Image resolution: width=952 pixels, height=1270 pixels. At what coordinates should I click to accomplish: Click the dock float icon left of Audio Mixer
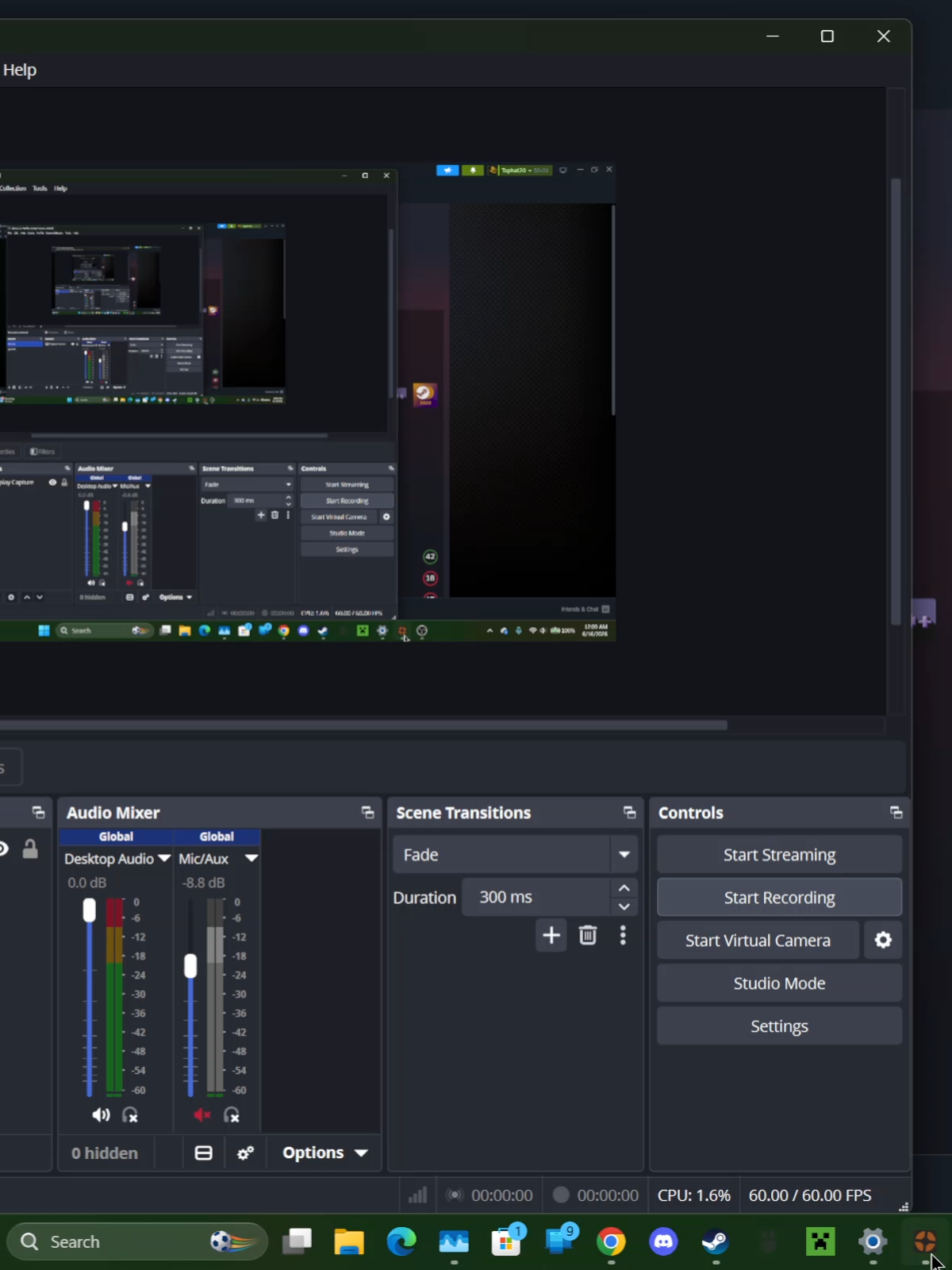coord(38,813)
